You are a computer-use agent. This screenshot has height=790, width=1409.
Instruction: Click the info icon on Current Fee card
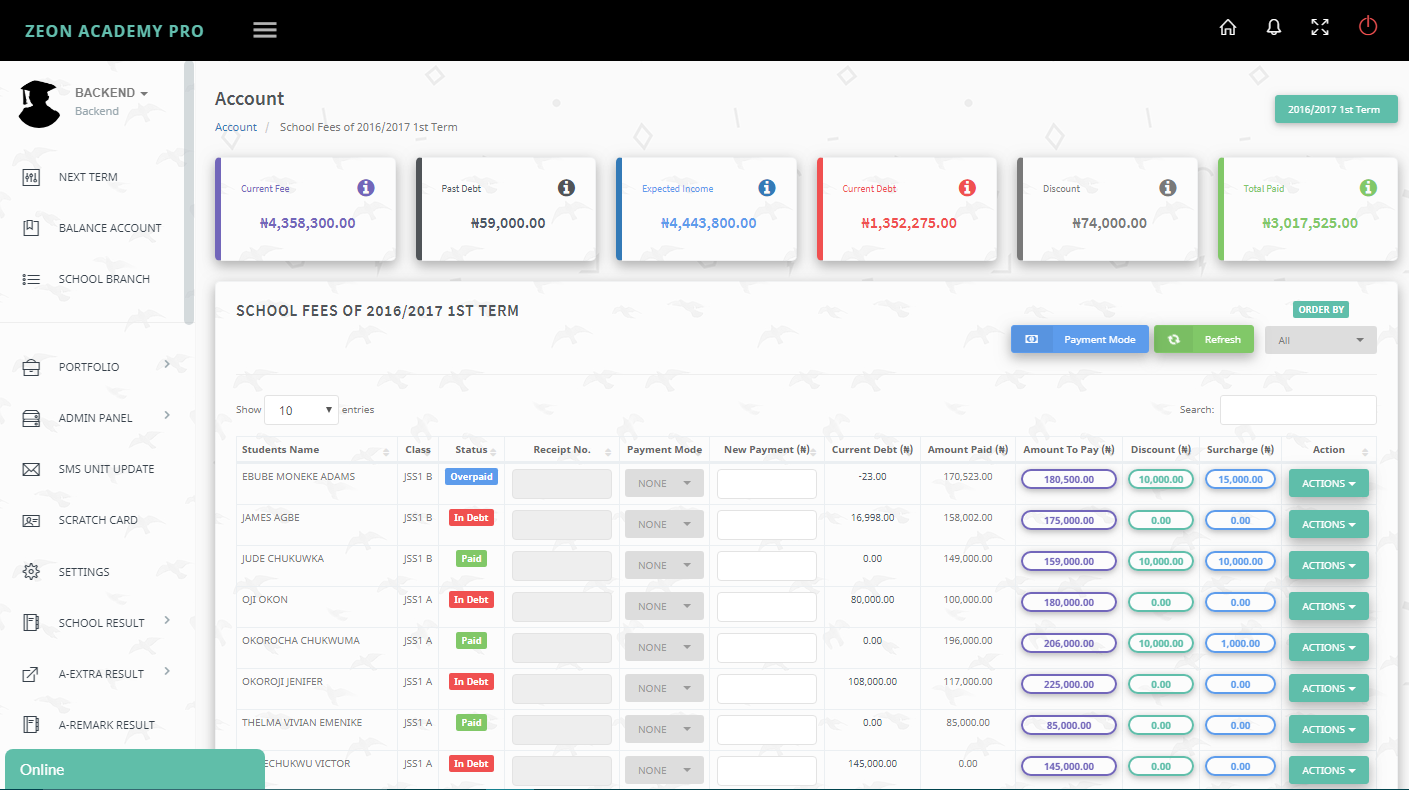coord(366,188)
